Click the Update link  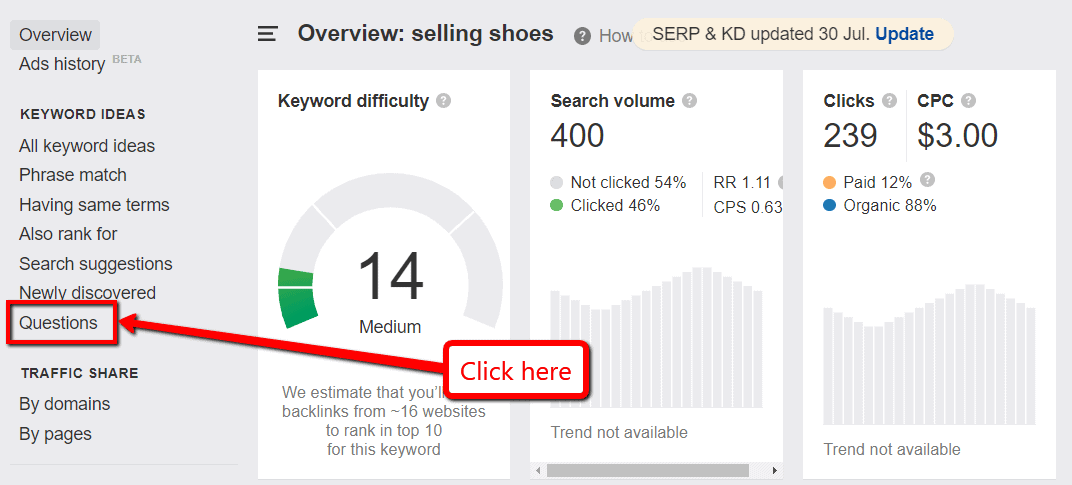(x=904, y=34)
